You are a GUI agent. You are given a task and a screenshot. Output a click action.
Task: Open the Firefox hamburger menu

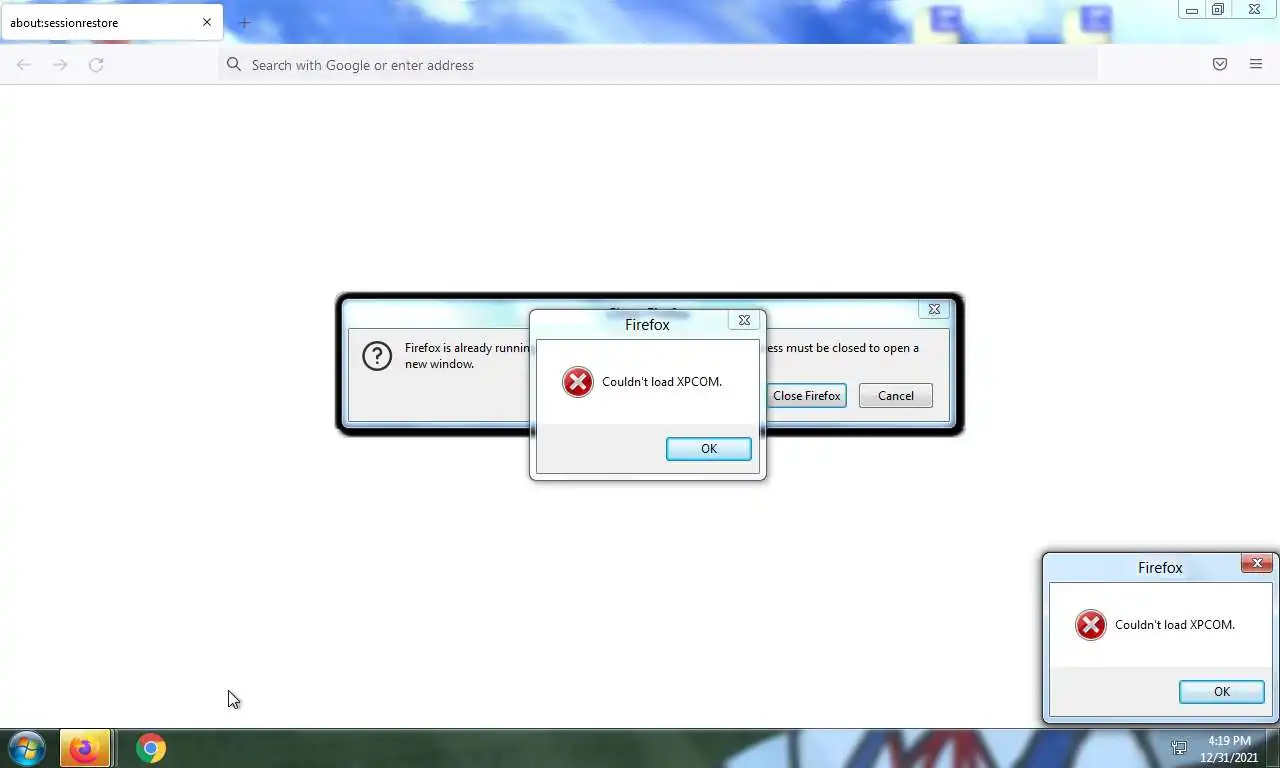pyautogui.click(x=1256, y=65)
